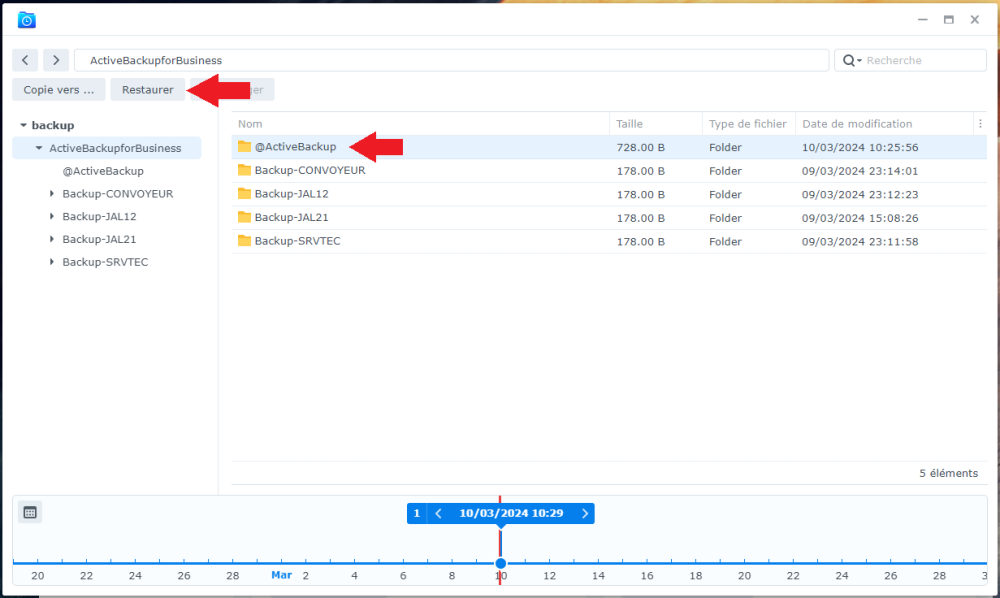Viewport: 1000px width, 598px height.
Task: Click the @ActiveBackup folder icon in list
Action: coord(244,147)
